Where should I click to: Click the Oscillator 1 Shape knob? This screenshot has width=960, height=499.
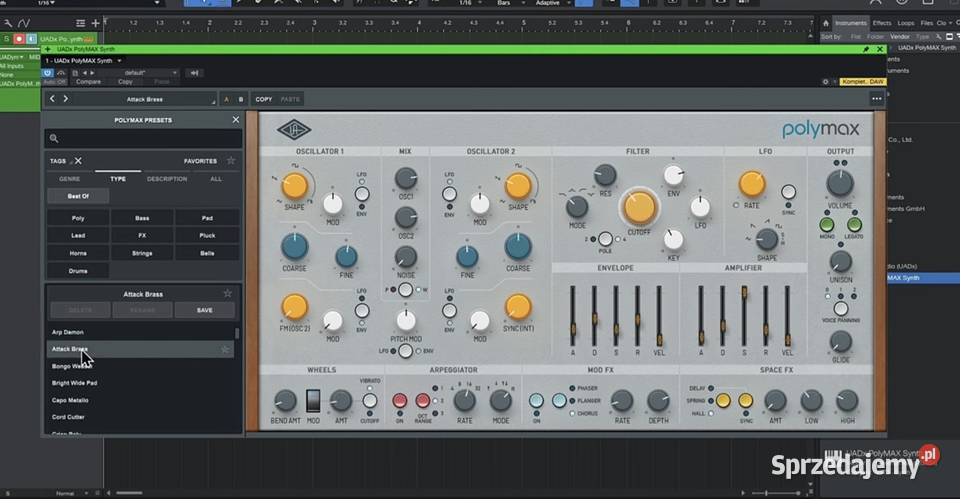[294, 186]
